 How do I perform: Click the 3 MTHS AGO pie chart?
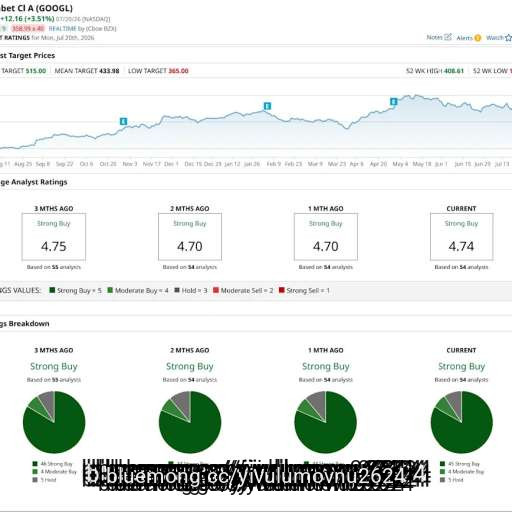click(x=54, y=422)
